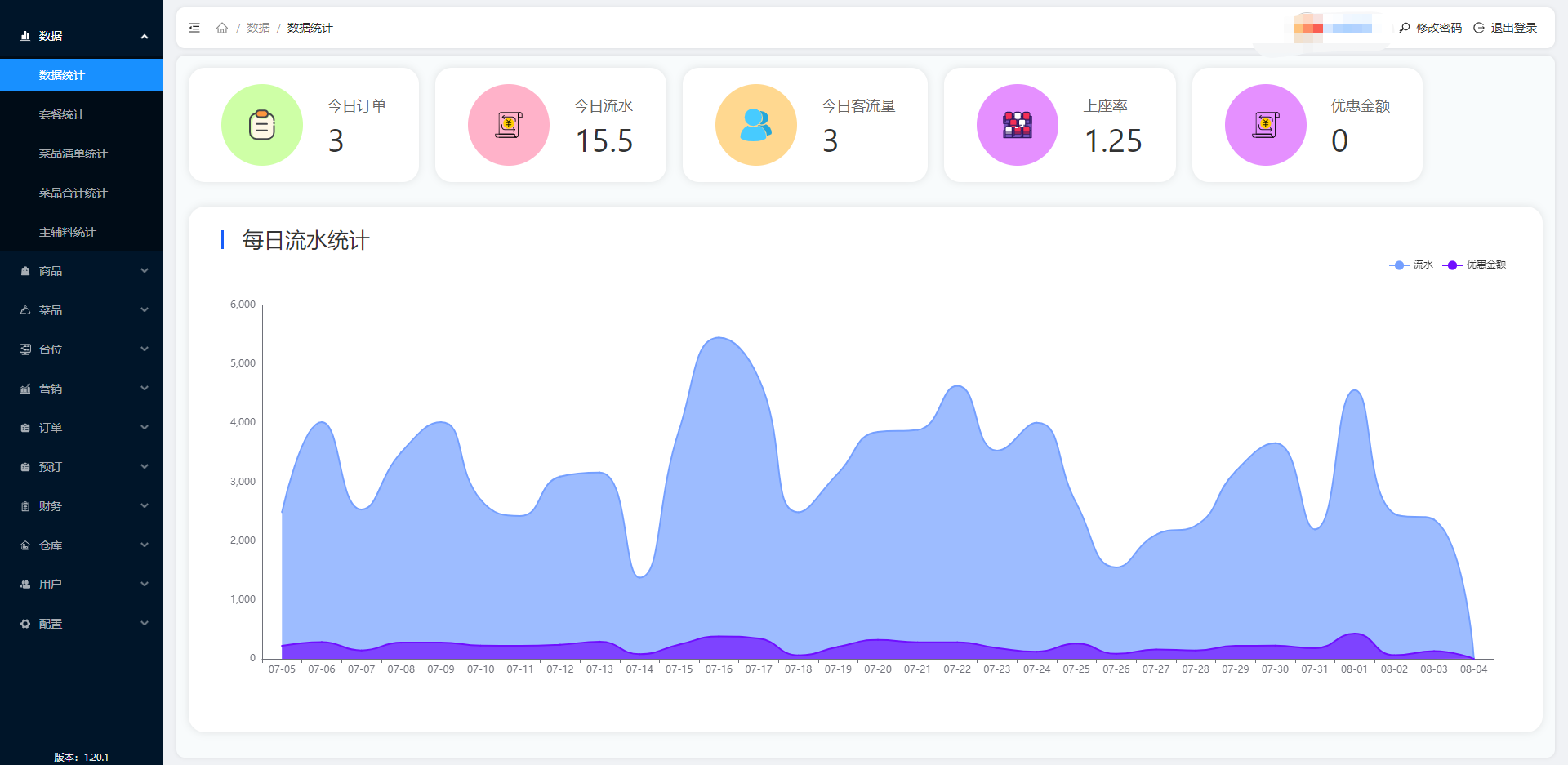The image size is (1568, 765).
Task: Click the green clipboard orders icon
Action: (262, 125)
